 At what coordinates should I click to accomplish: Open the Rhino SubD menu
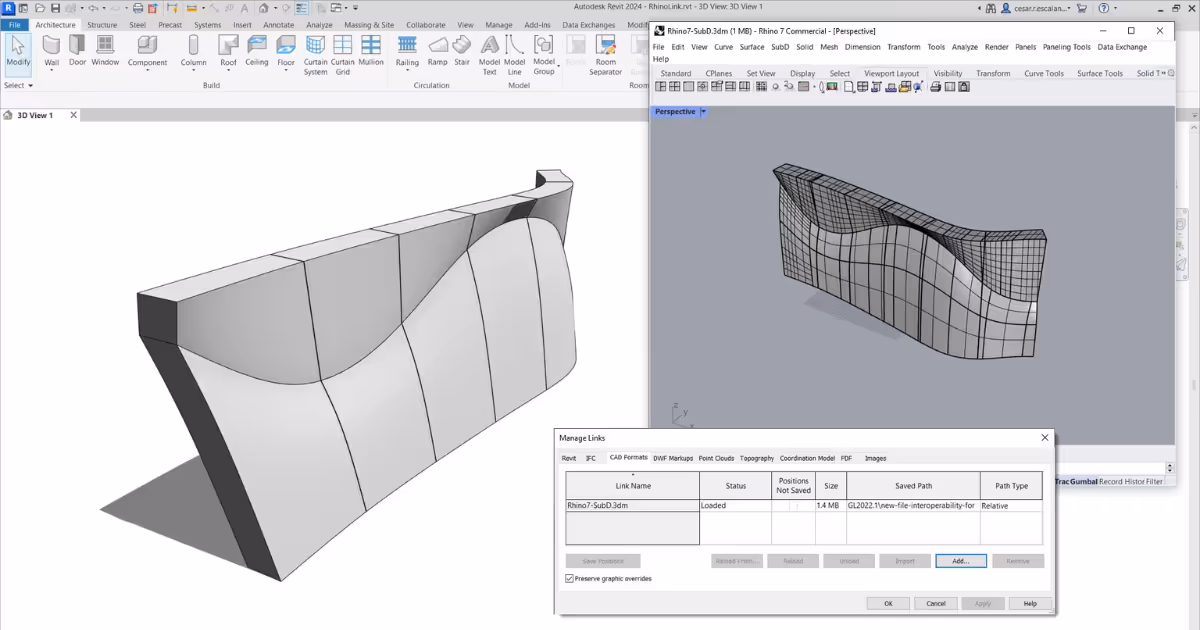(780, 47)
